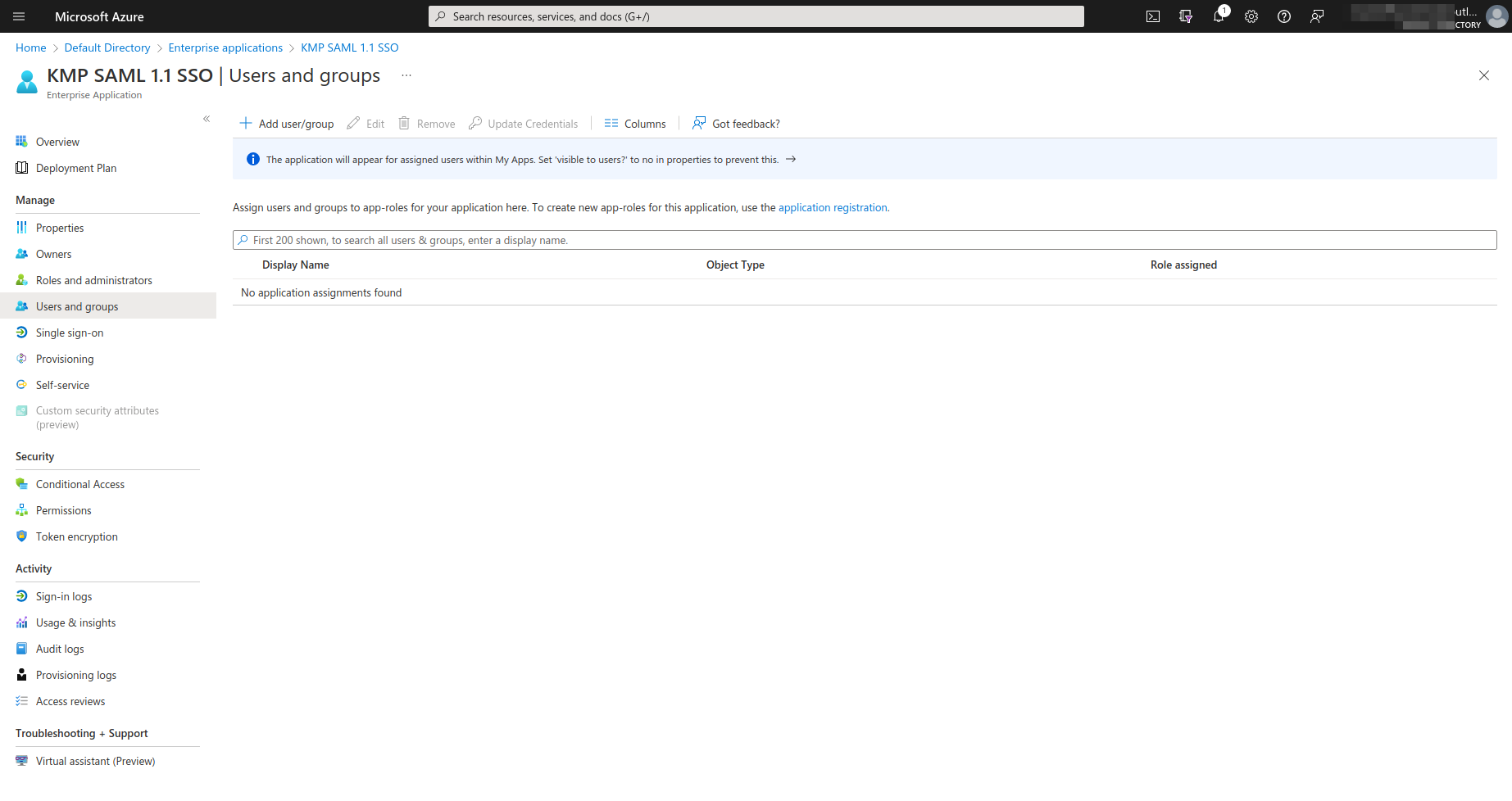The image size is (1512, 801).
Task: Click the KMP SAML enterprise application icon
Action: [27, 82]
